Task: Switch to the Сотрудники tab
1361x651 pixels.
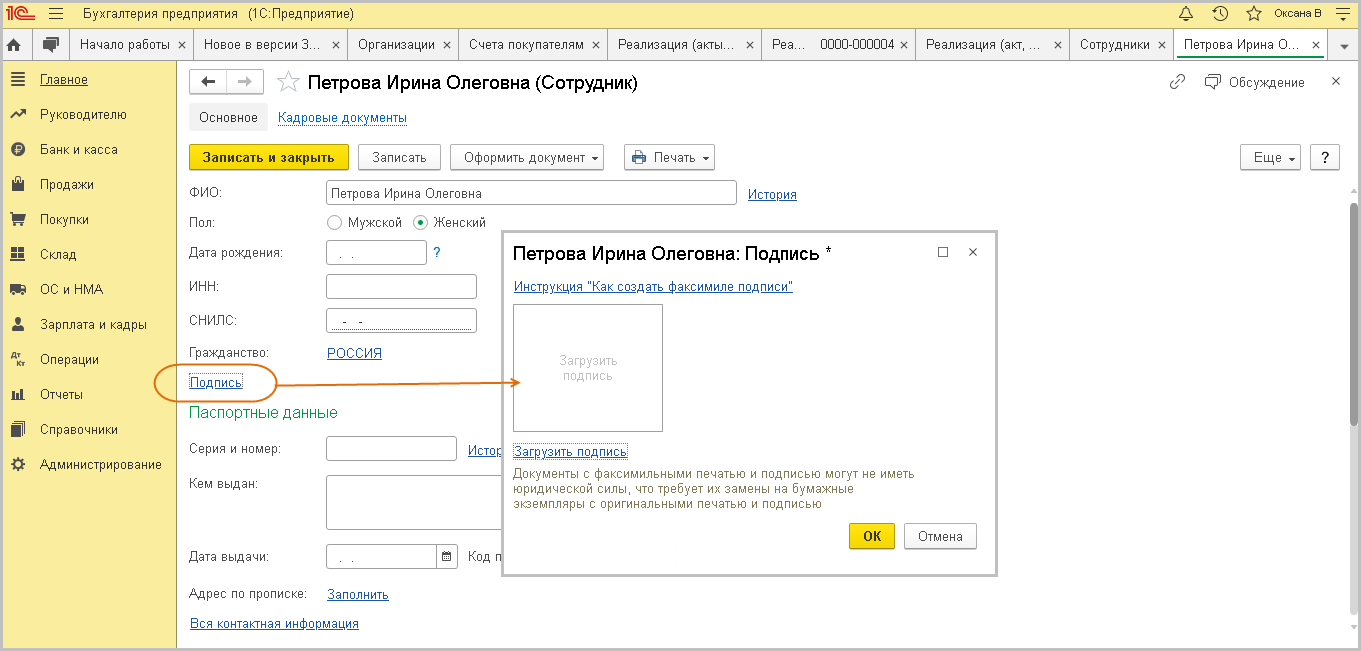Action: [x=1115, y=45]
